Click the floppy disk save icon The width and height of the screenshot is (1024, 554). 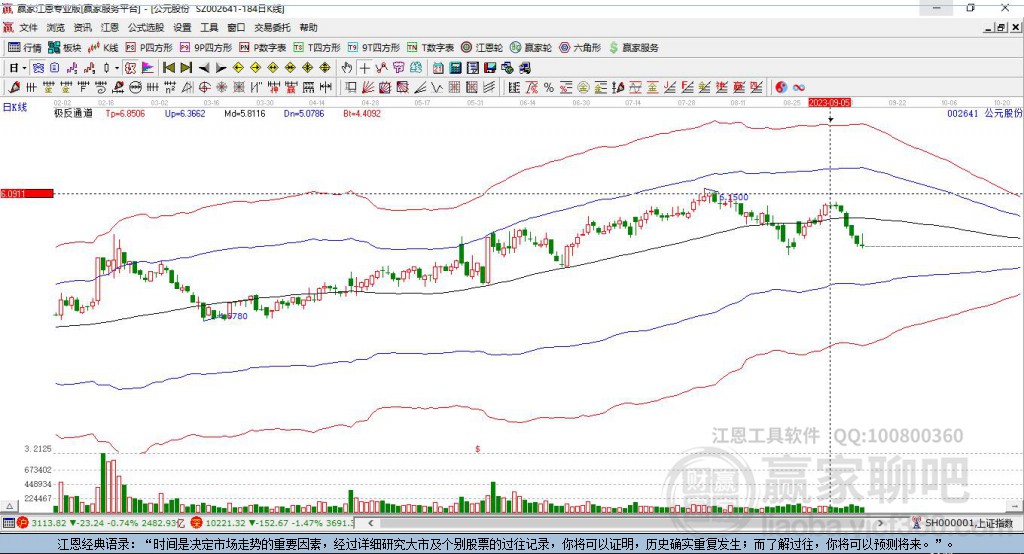tap(490, 68)
